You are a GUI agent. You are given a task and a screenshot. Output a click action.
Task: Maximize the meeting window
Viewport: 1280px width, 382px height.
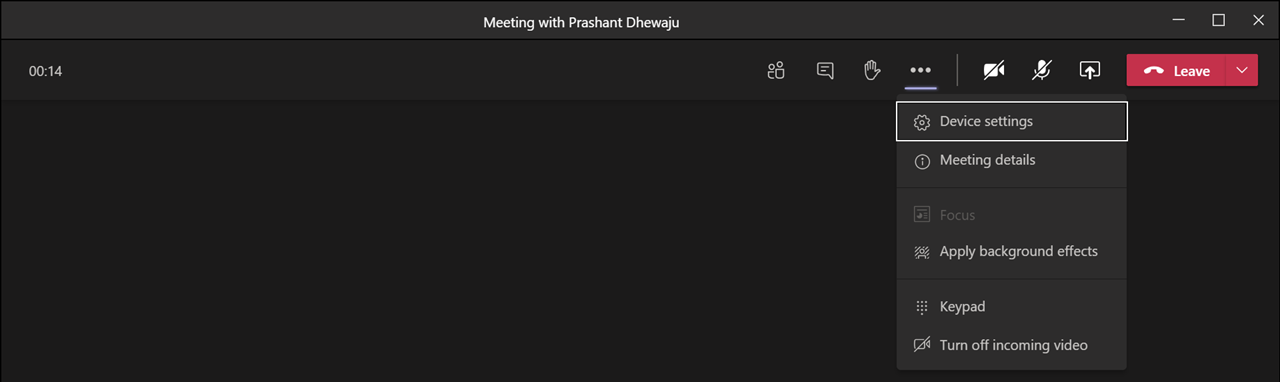(x=1218, y=20)
